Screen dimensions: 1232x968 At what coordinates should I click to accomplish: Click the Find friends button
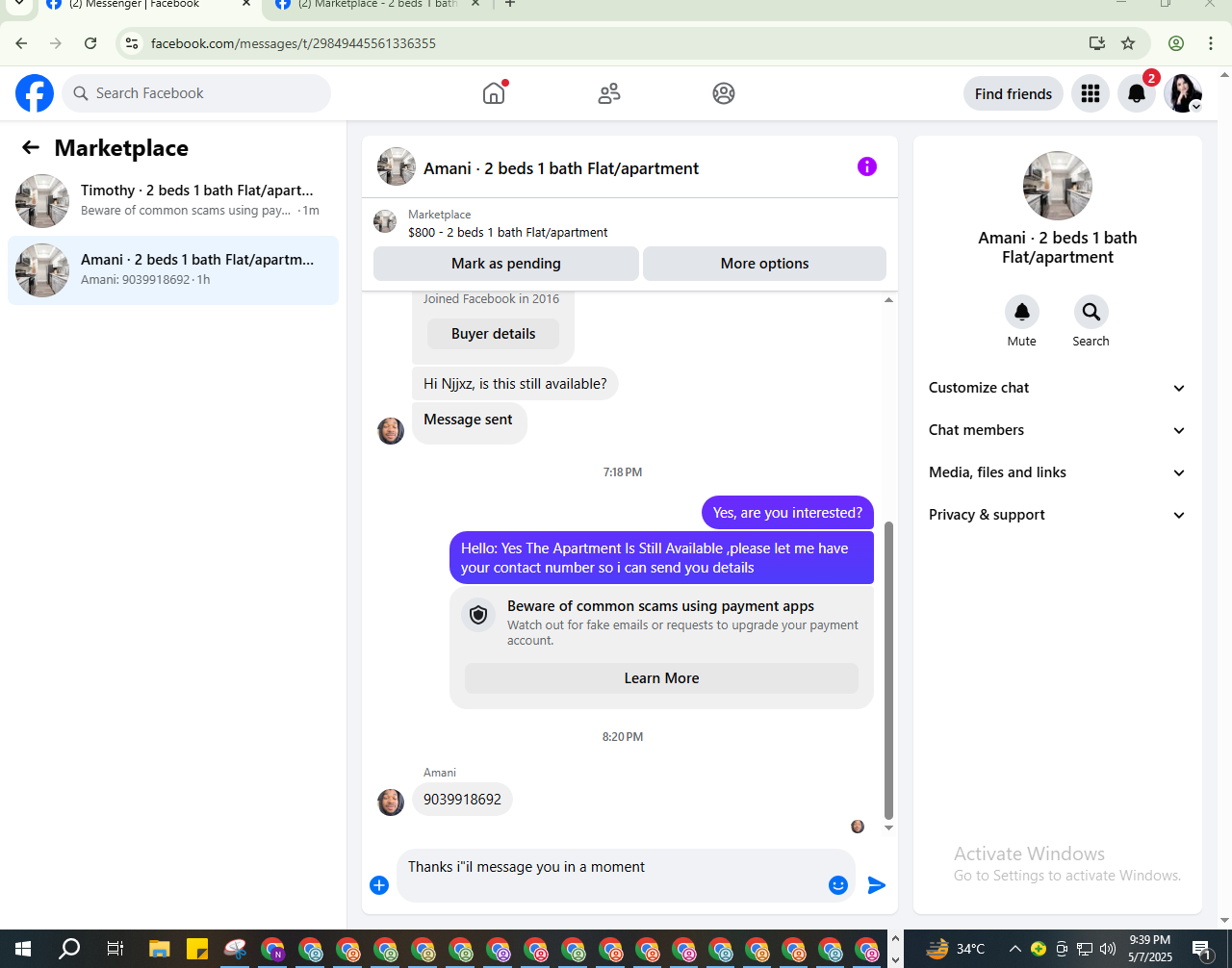(x=1014, y=93)
